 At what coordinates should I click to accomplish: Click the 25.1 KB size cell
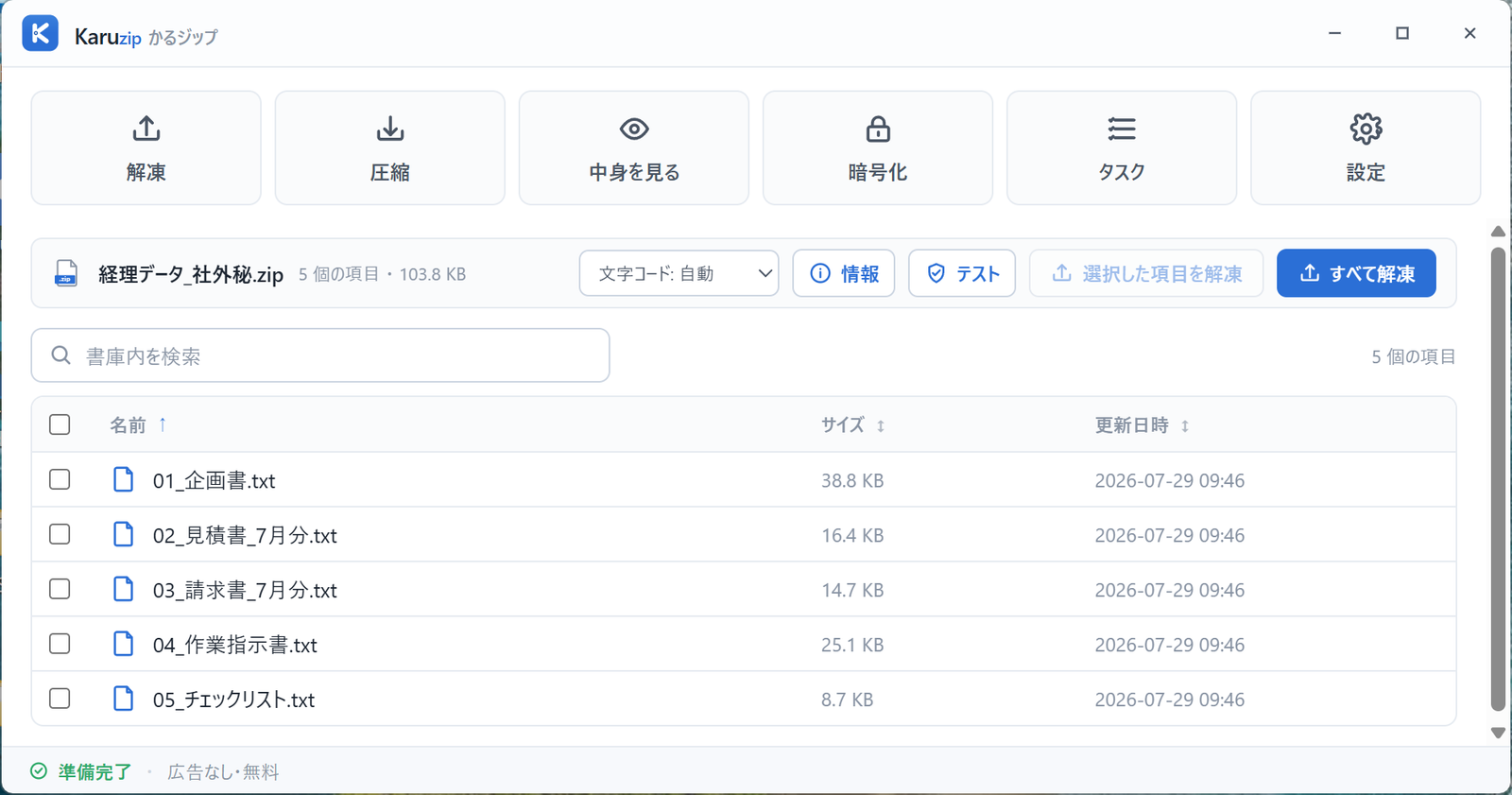pos(852,645)
